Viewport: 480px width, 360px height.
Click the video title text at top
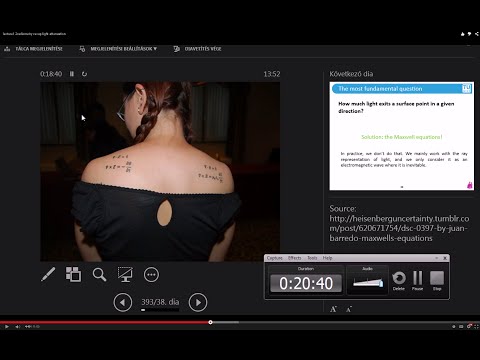click(x=34, y=34)
